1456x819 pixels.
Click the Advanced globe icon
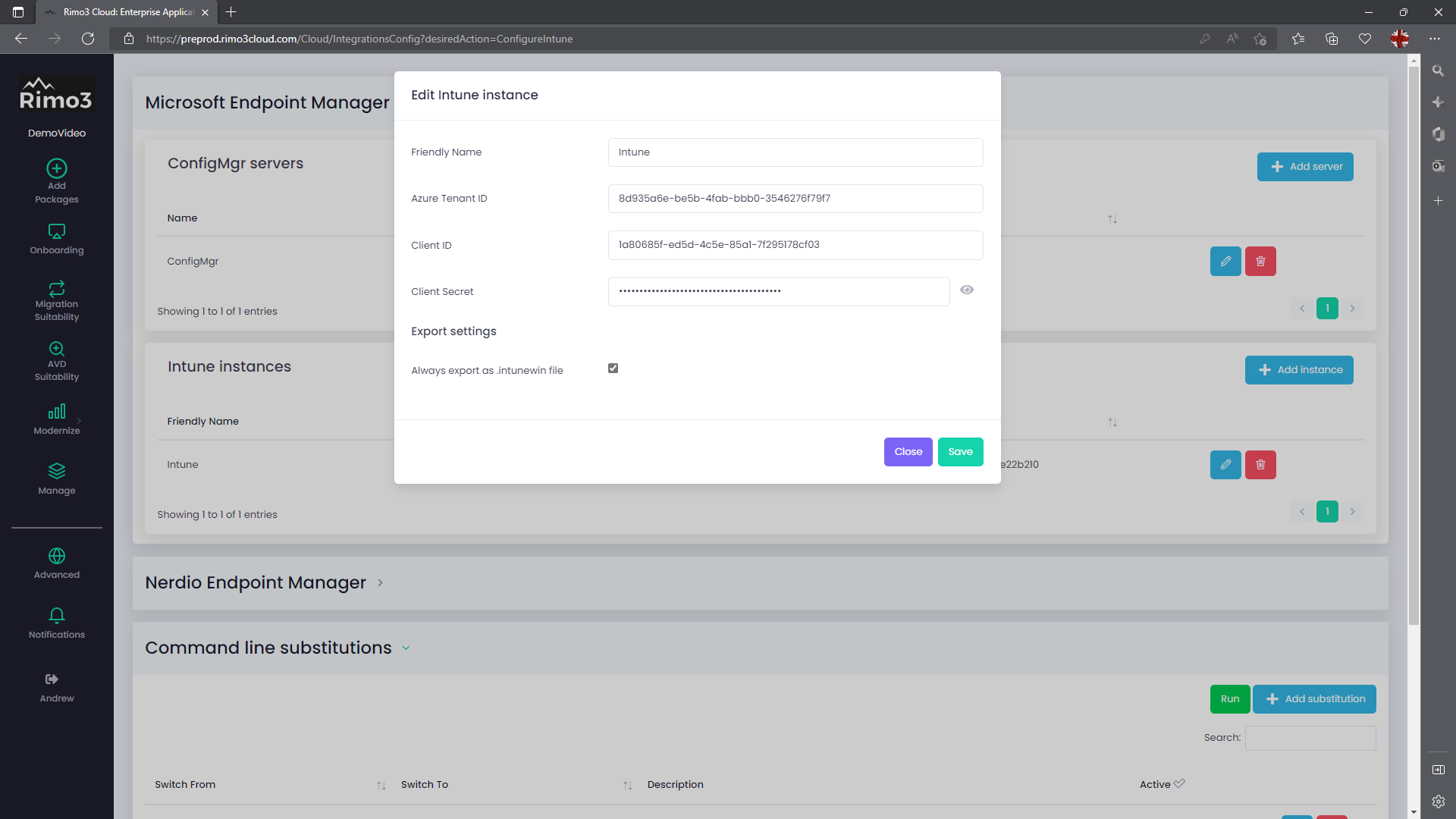(57, 556)
